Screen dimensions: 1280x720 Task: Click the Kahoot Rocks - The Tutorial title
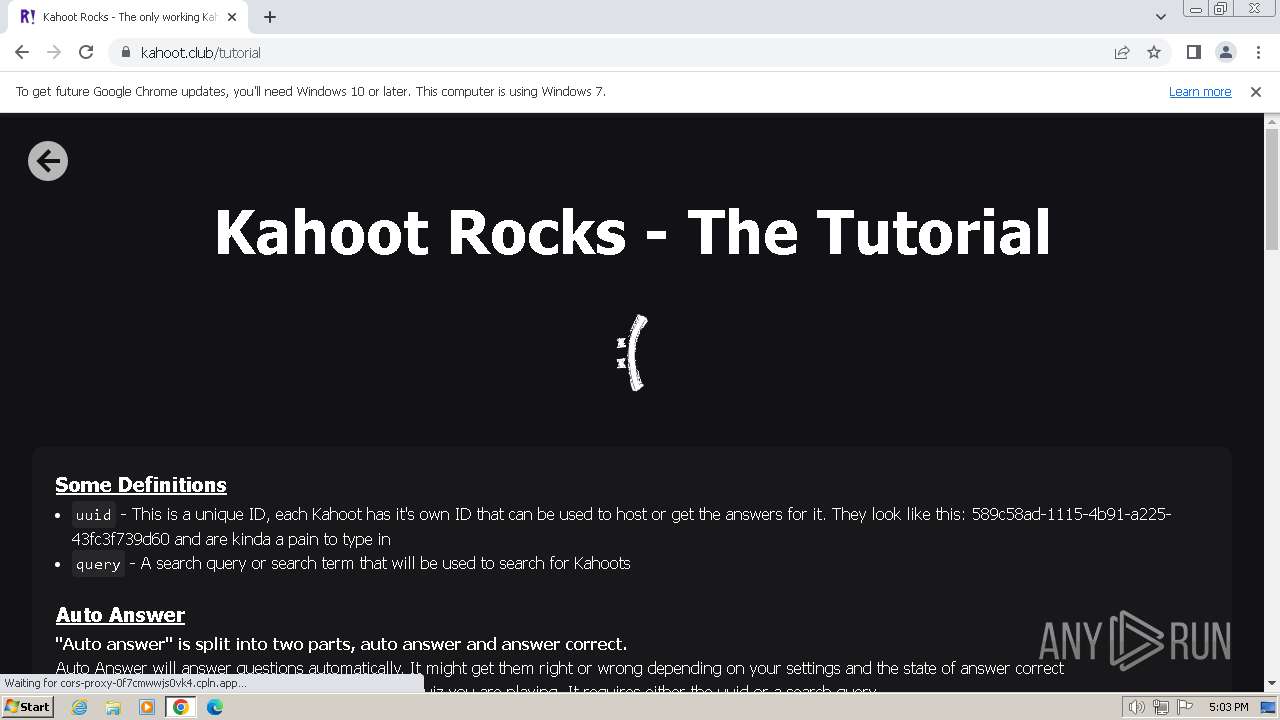pos(632,231)
